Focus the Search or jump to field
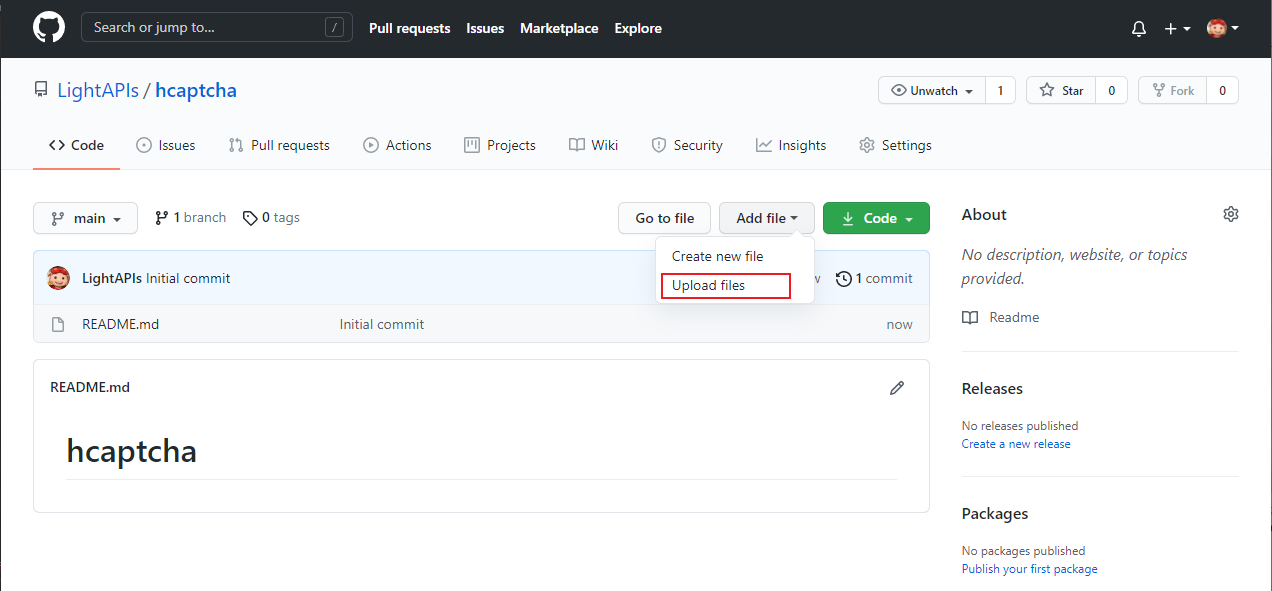The height and width of the screenshot is (591, 1272). point(217,28)
